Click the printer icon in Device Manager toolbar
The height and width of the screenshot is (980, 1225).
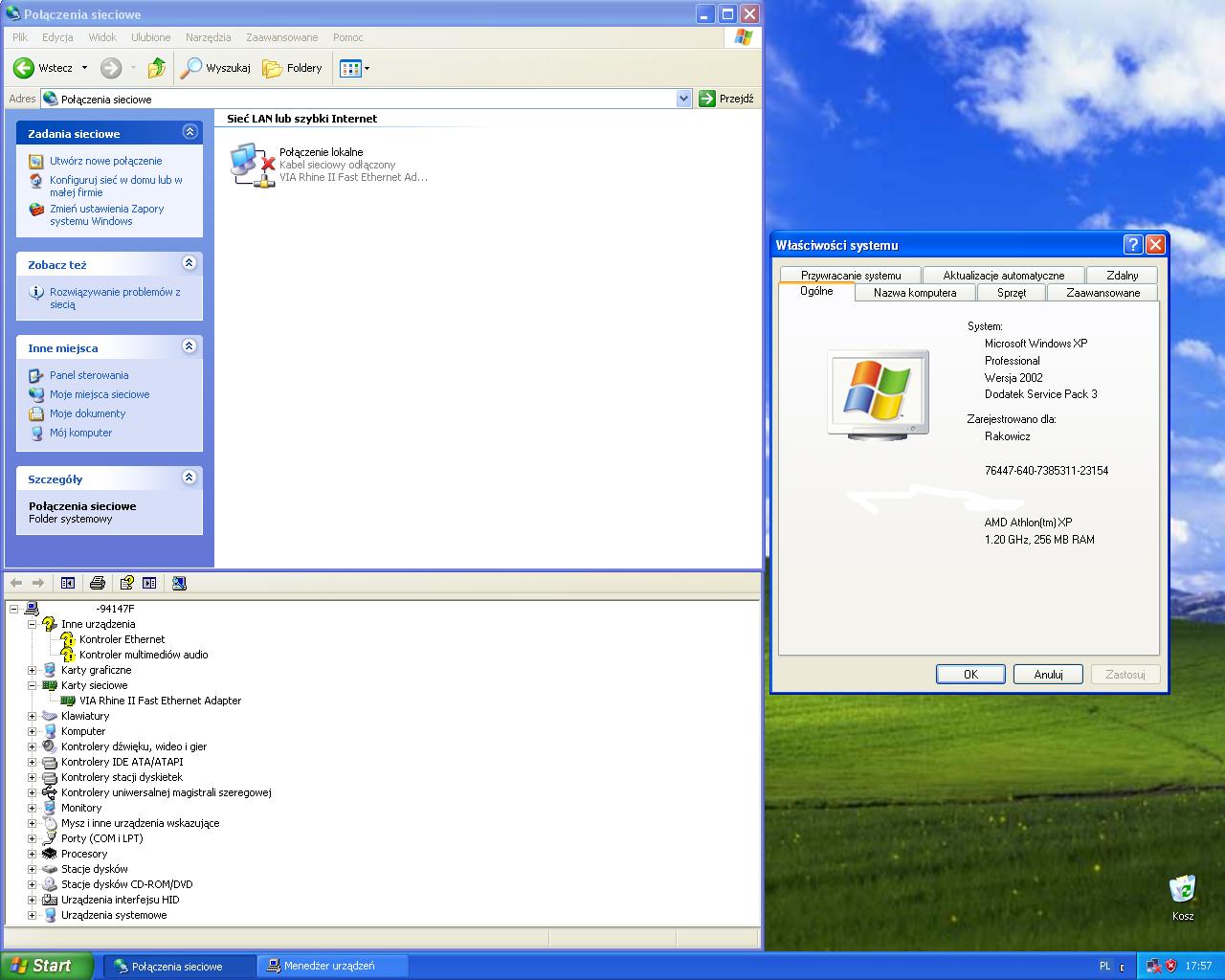[x=97, y=583]
